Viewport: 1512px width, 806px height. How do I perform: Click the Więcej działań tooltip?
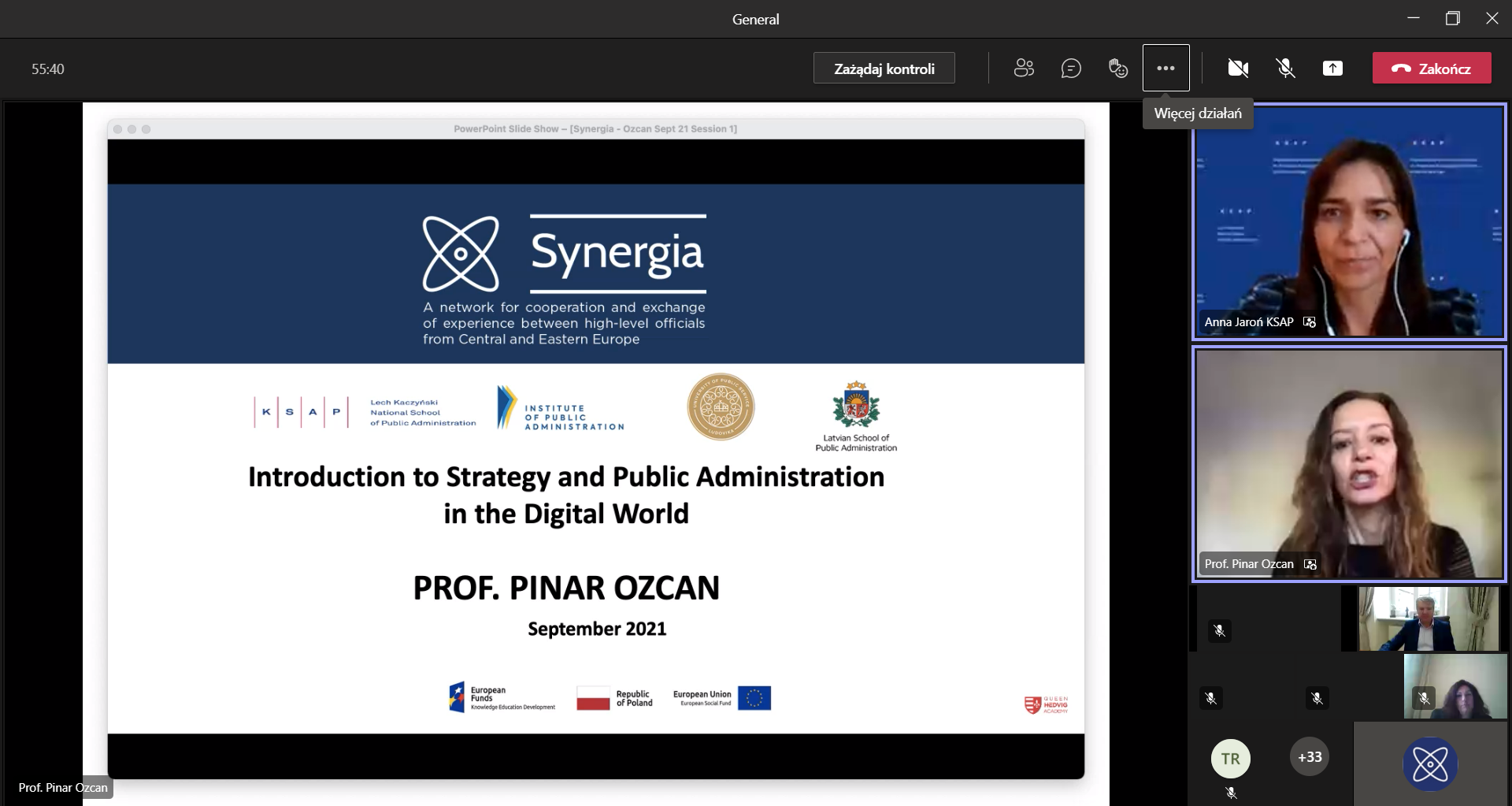(x=1198, y=113)
